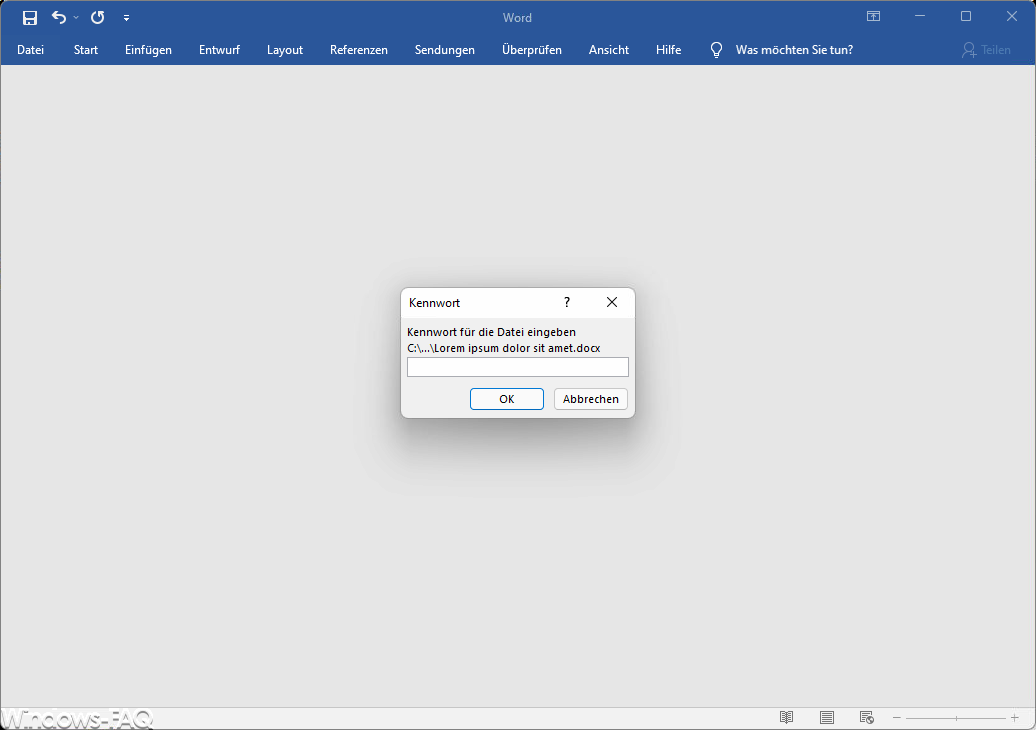This screenshot has height=730, width=1036.
Task: Click 'Kennwort für die Datei eingeben' label
Action: pyautogui.click(x=492, y=332)
